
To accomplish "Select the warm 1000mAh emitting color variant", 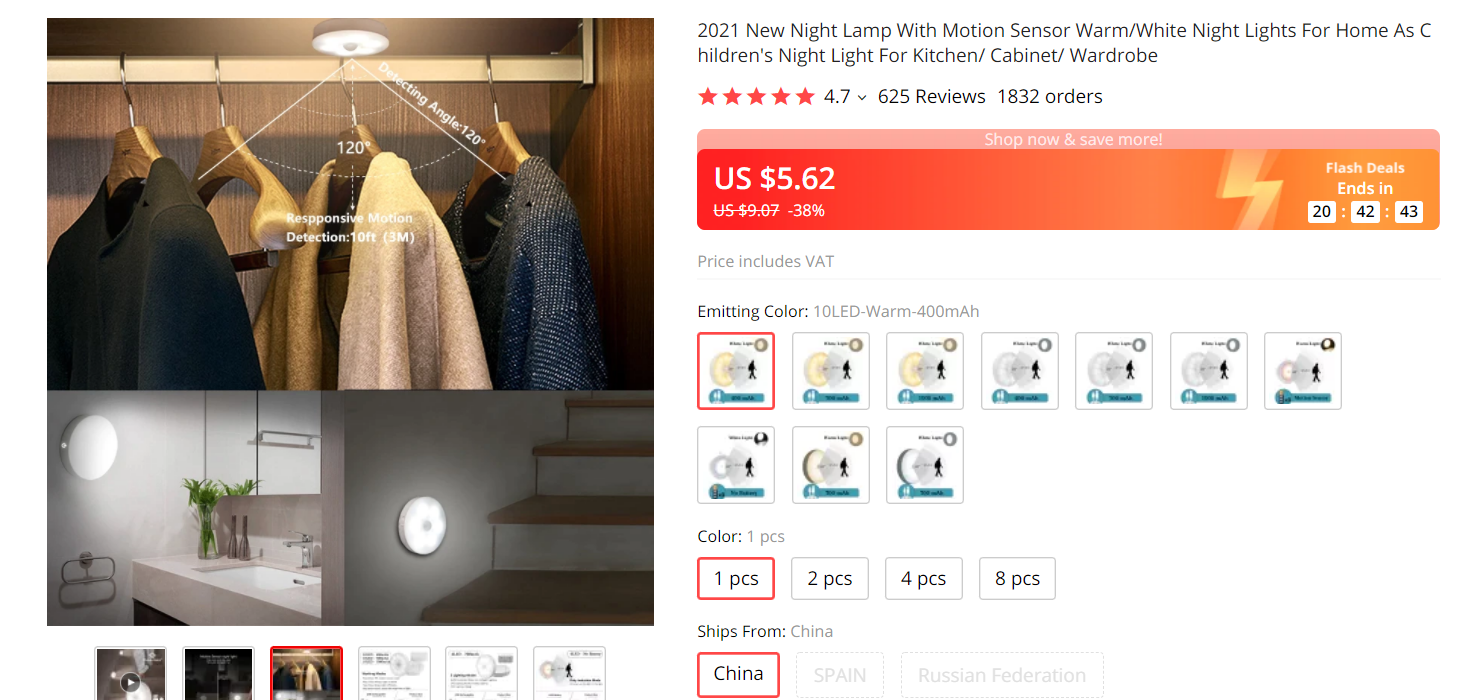I will (x=924, y=371).
